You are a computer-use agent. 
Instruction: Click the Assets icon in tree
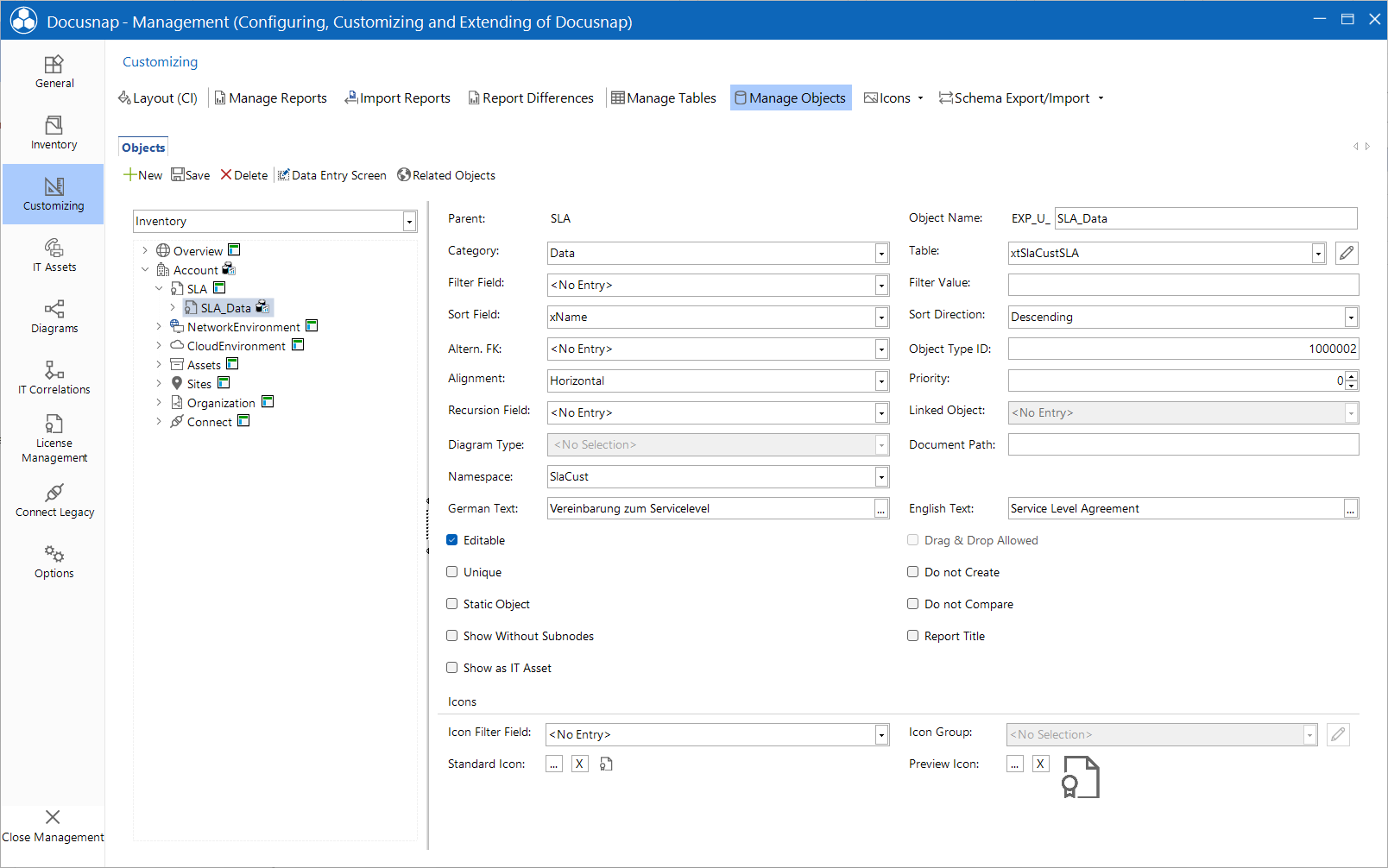(x=177, y=364)
